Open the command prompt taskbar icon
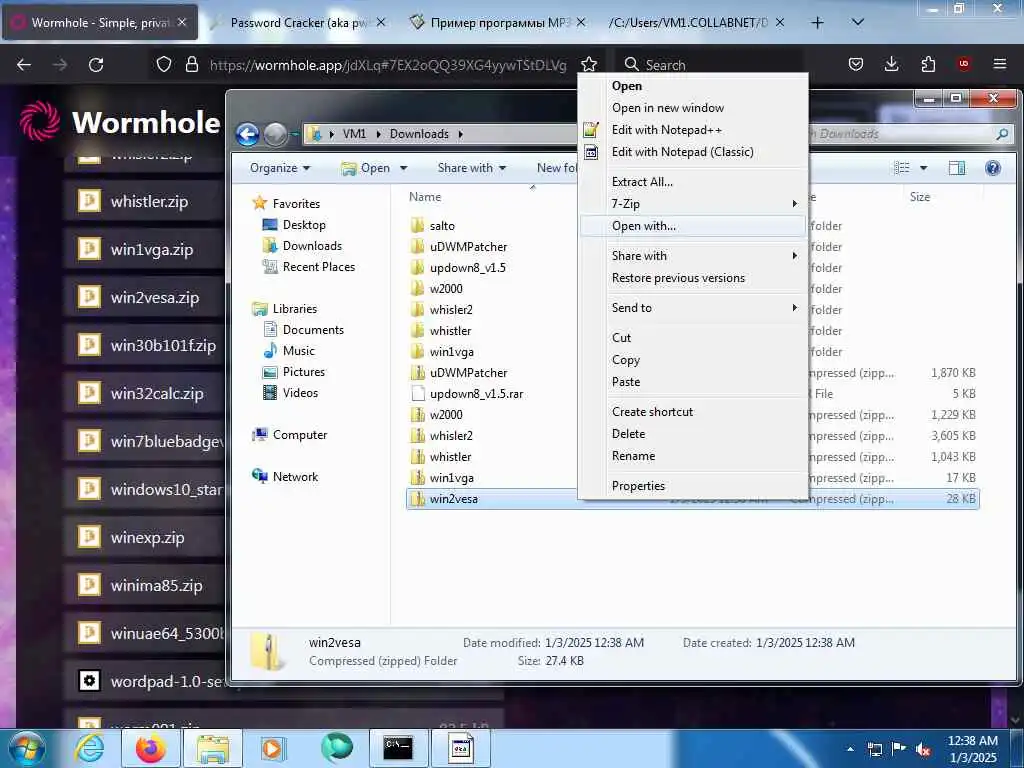The image size is (1024, 768). click(398, 748)
